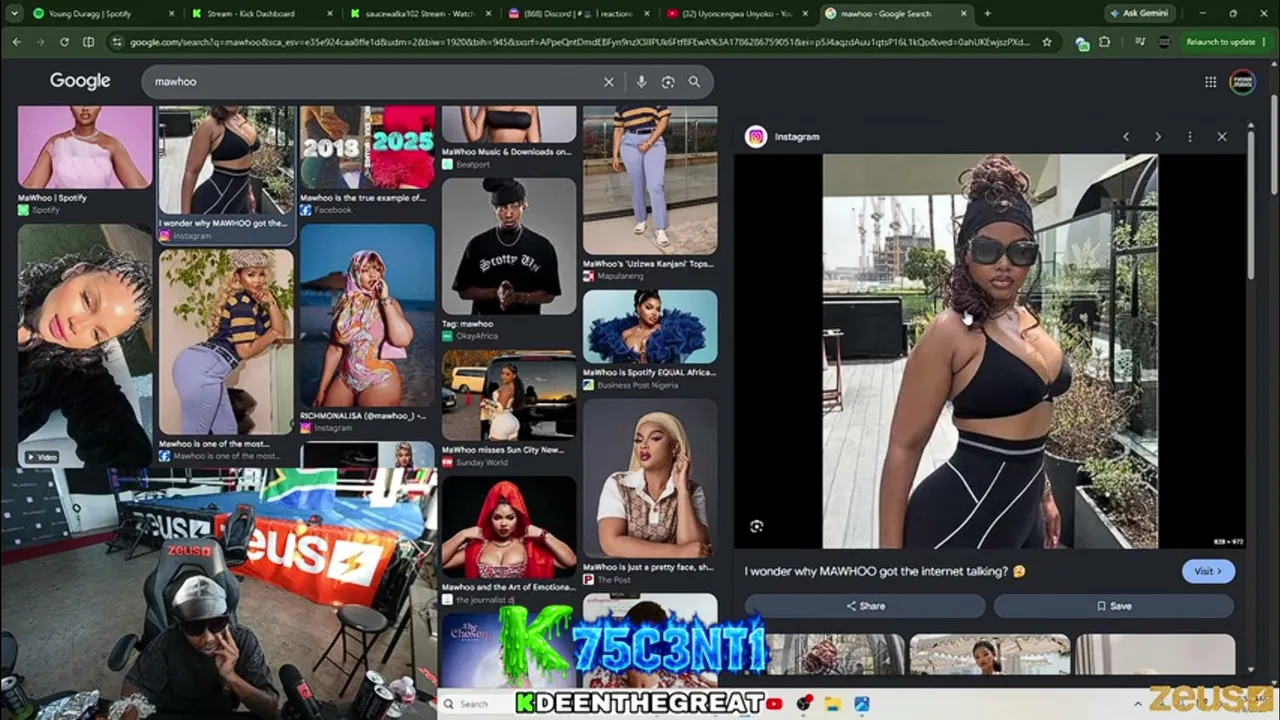This screenshot has width=1280, height=720.
Task: Open File Explorer from the taskbar
Action: [832, 704]
